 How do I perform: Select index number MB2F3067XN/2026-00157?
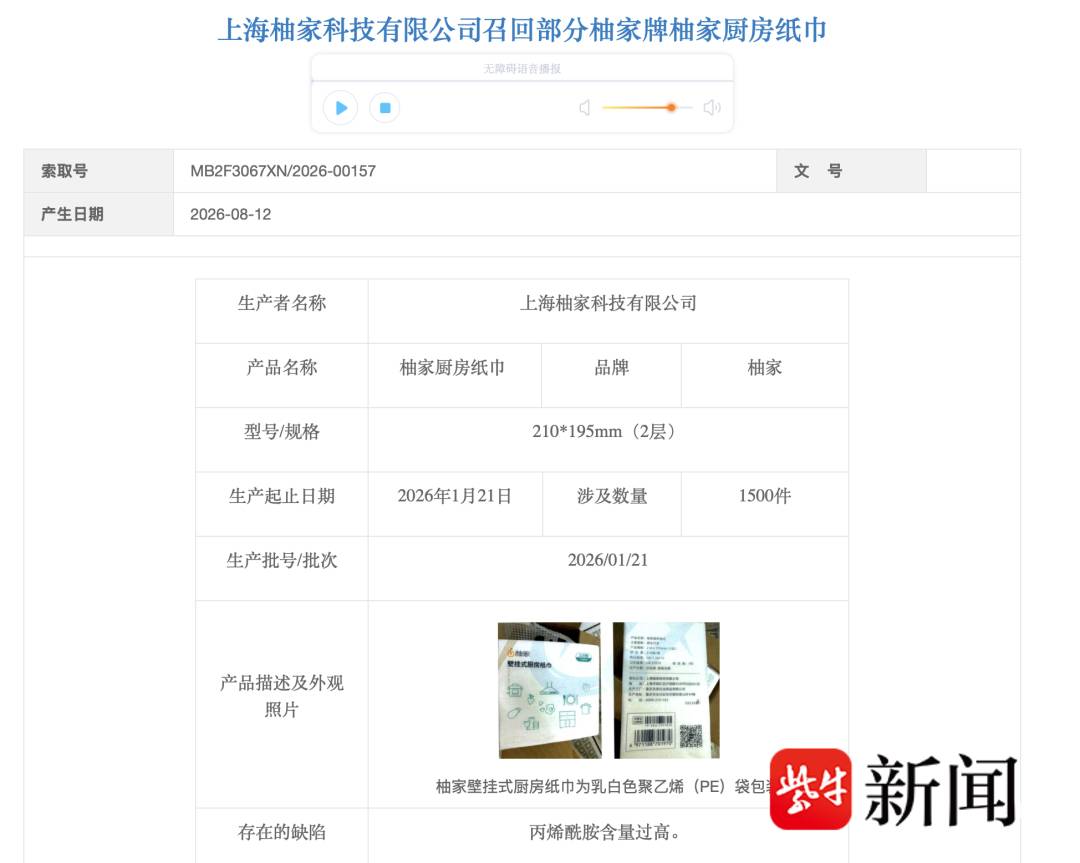[x=283, y=171]
